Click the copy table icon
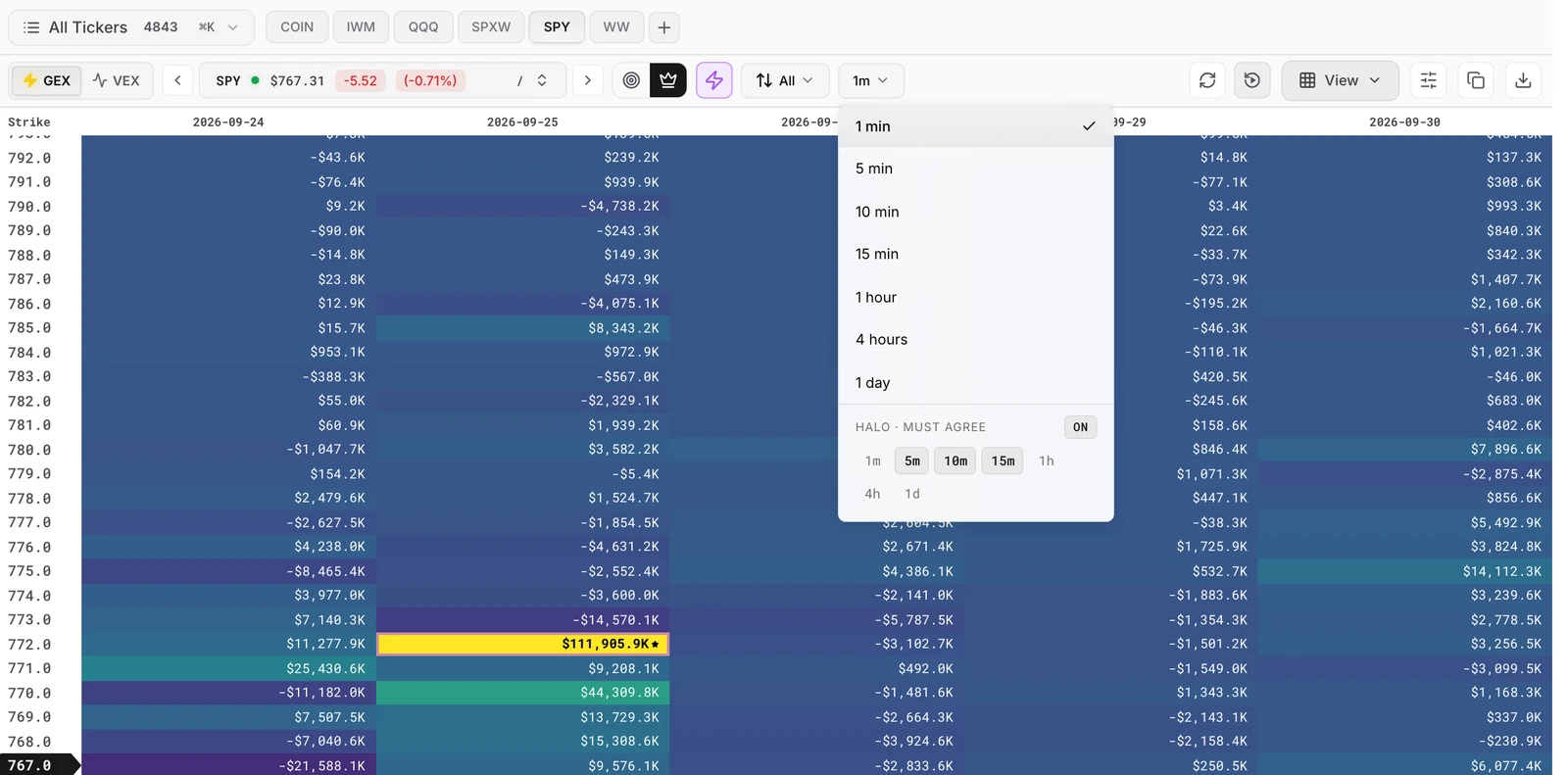This screenshot has height=775, width=1568. tap(1476, 80)
